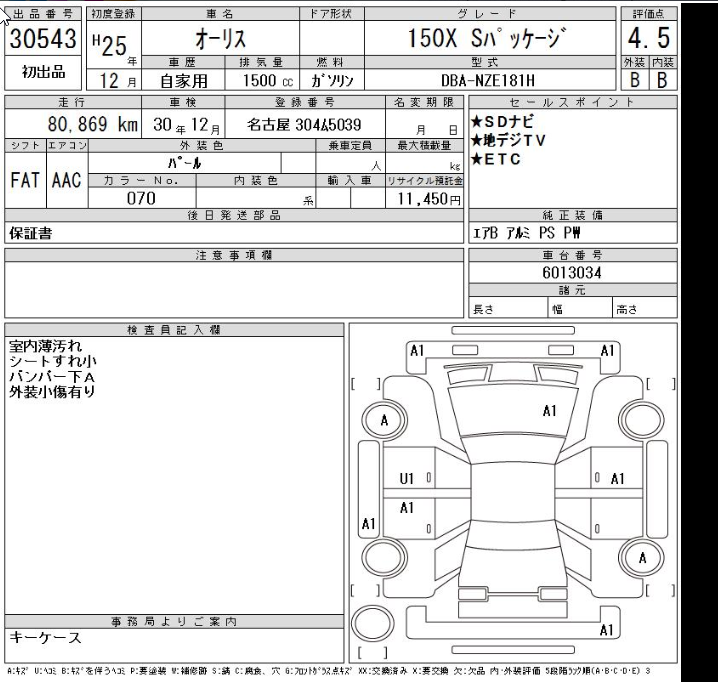Click the A1 mark on the windshield area

pos(549,410)
